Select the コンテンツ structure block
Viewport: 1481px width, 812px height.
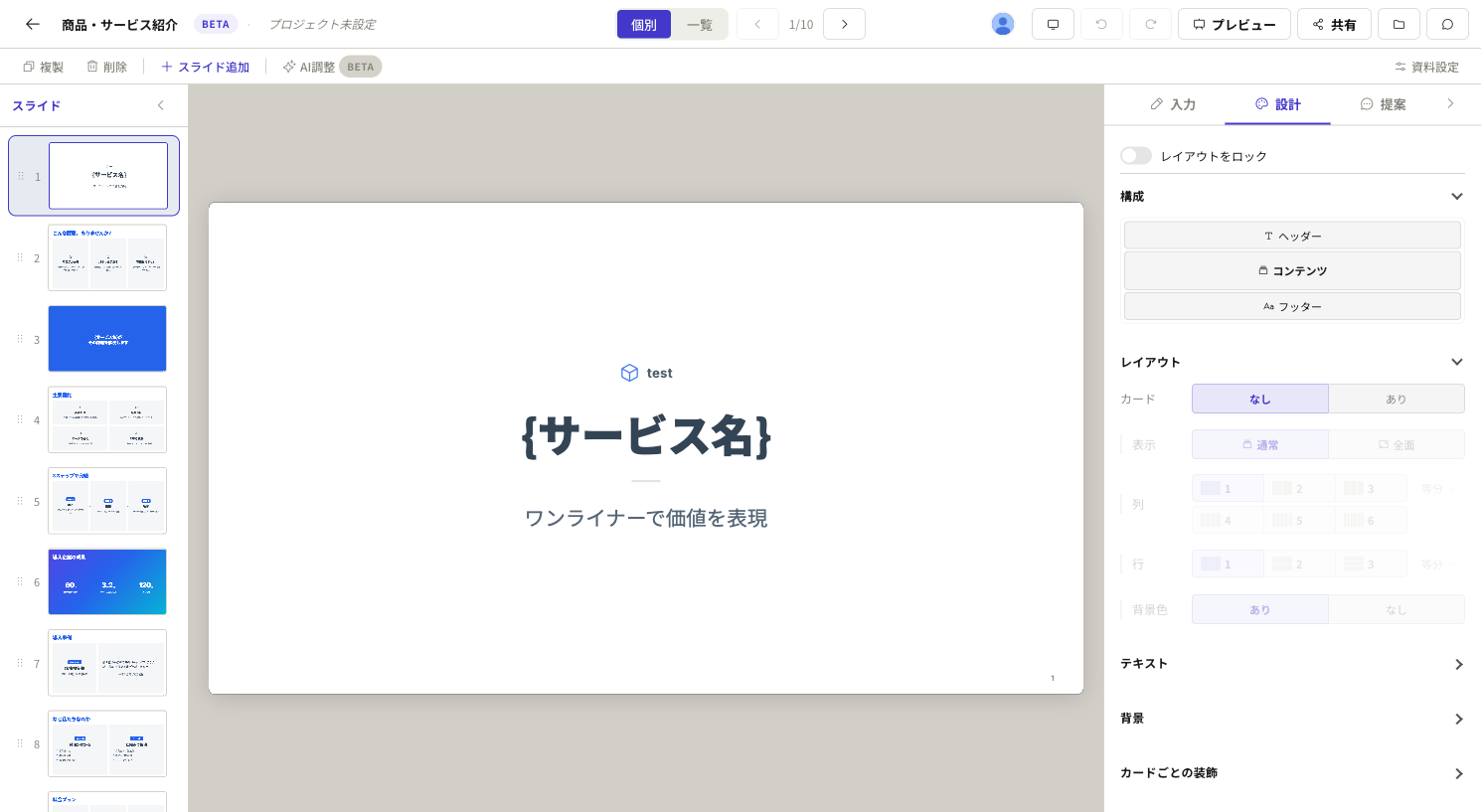(1292, 270)
